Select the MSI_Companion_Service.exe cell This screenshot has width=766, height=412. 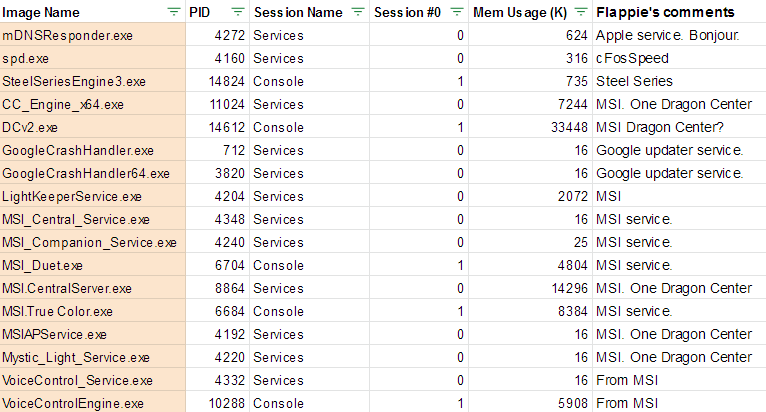point(93,242)
